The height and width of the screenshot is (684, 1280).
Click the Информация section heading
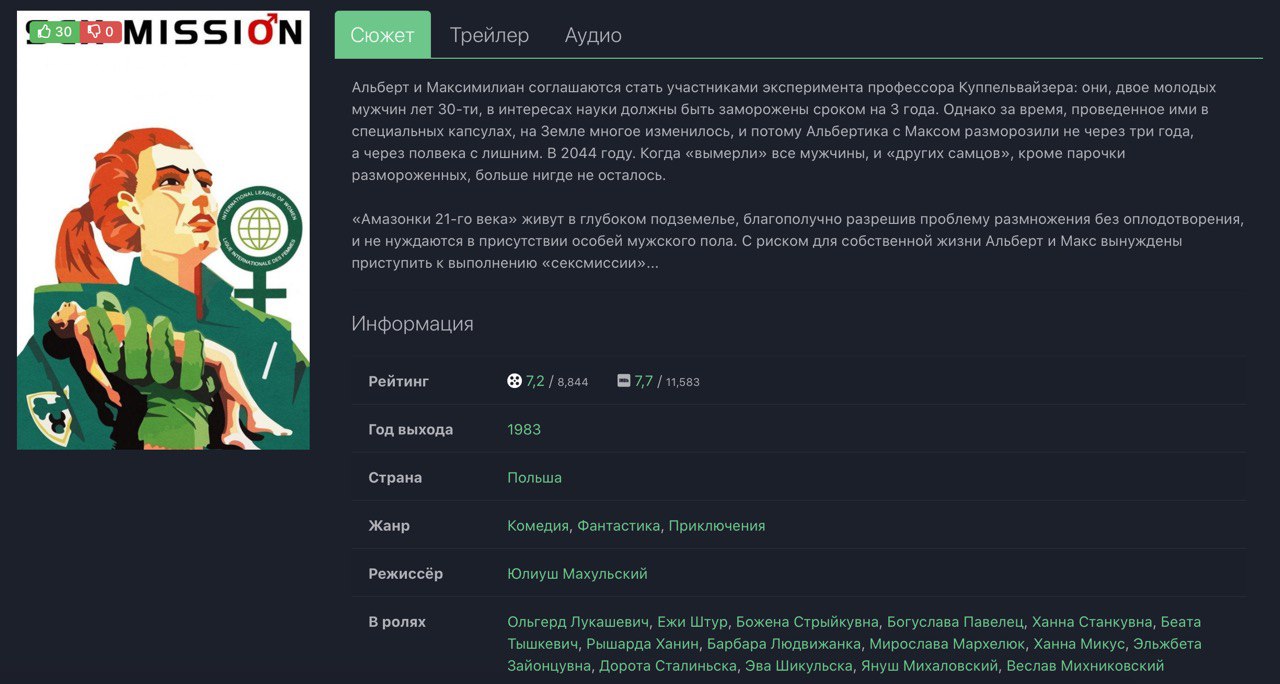pos(412,324)
